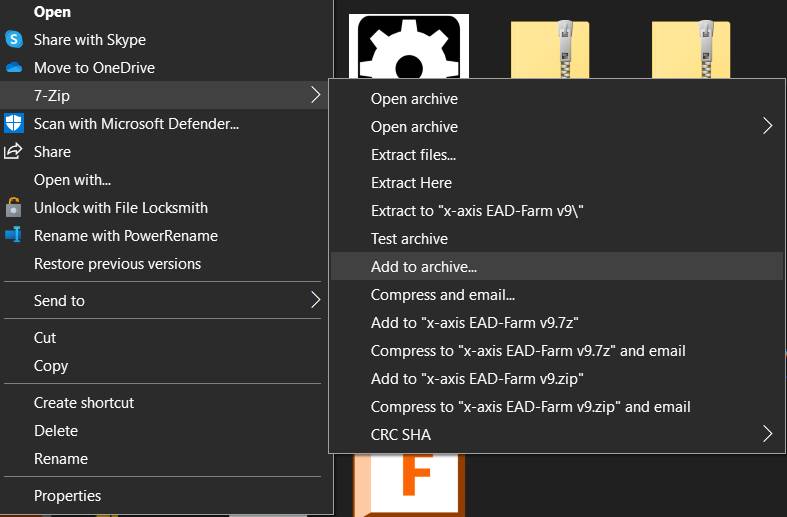Expand the Send to submenu arrow

(x=315, y=300)
